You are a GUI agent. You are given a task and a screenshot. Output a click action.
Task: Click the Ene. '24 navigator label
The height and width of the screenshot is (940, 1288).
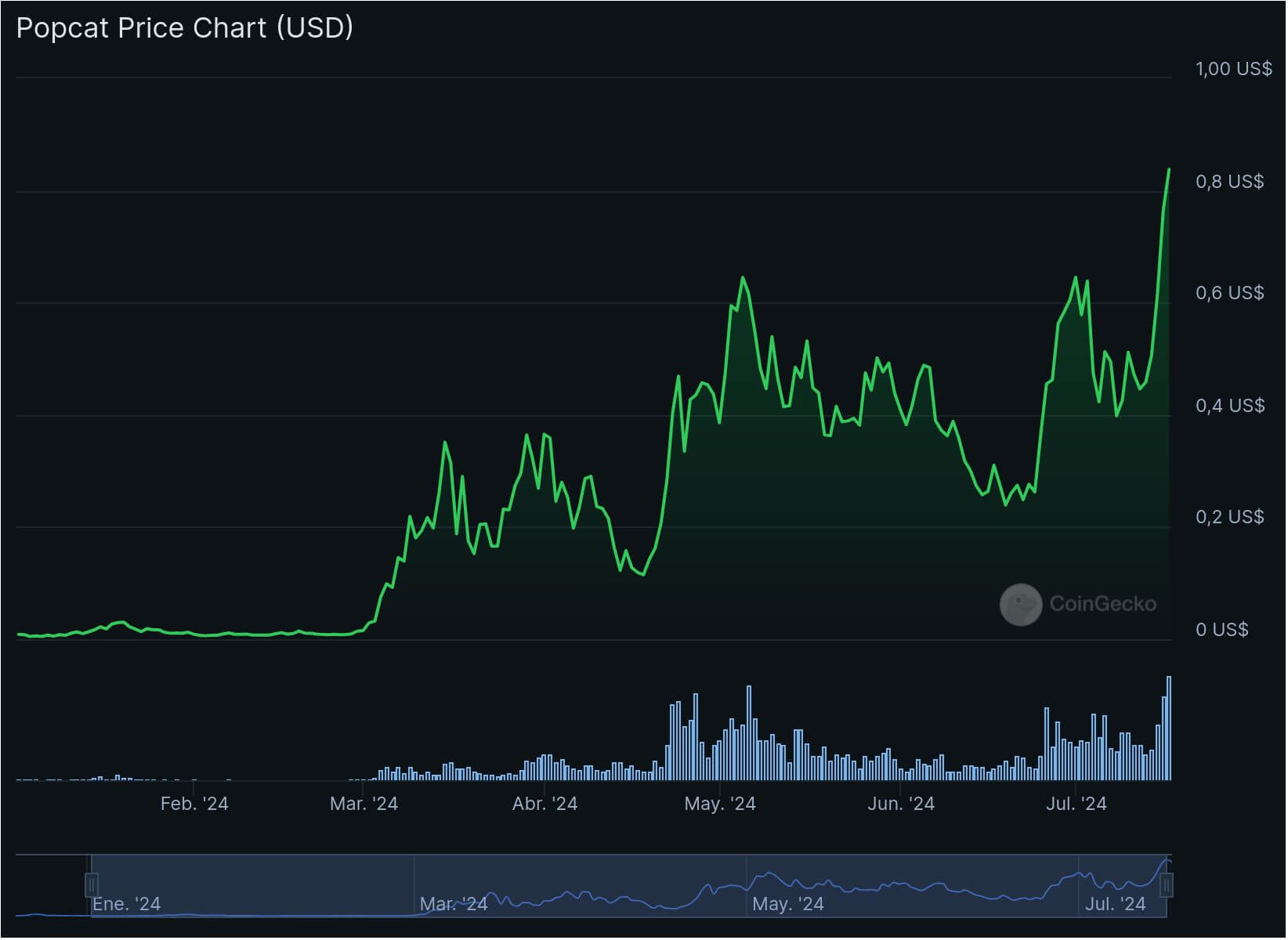pos(127,904)
